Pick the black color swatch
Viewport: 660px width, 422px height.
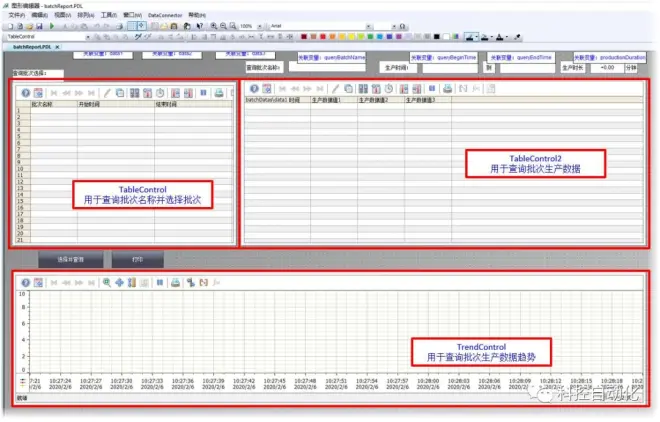tap(437, 37)
